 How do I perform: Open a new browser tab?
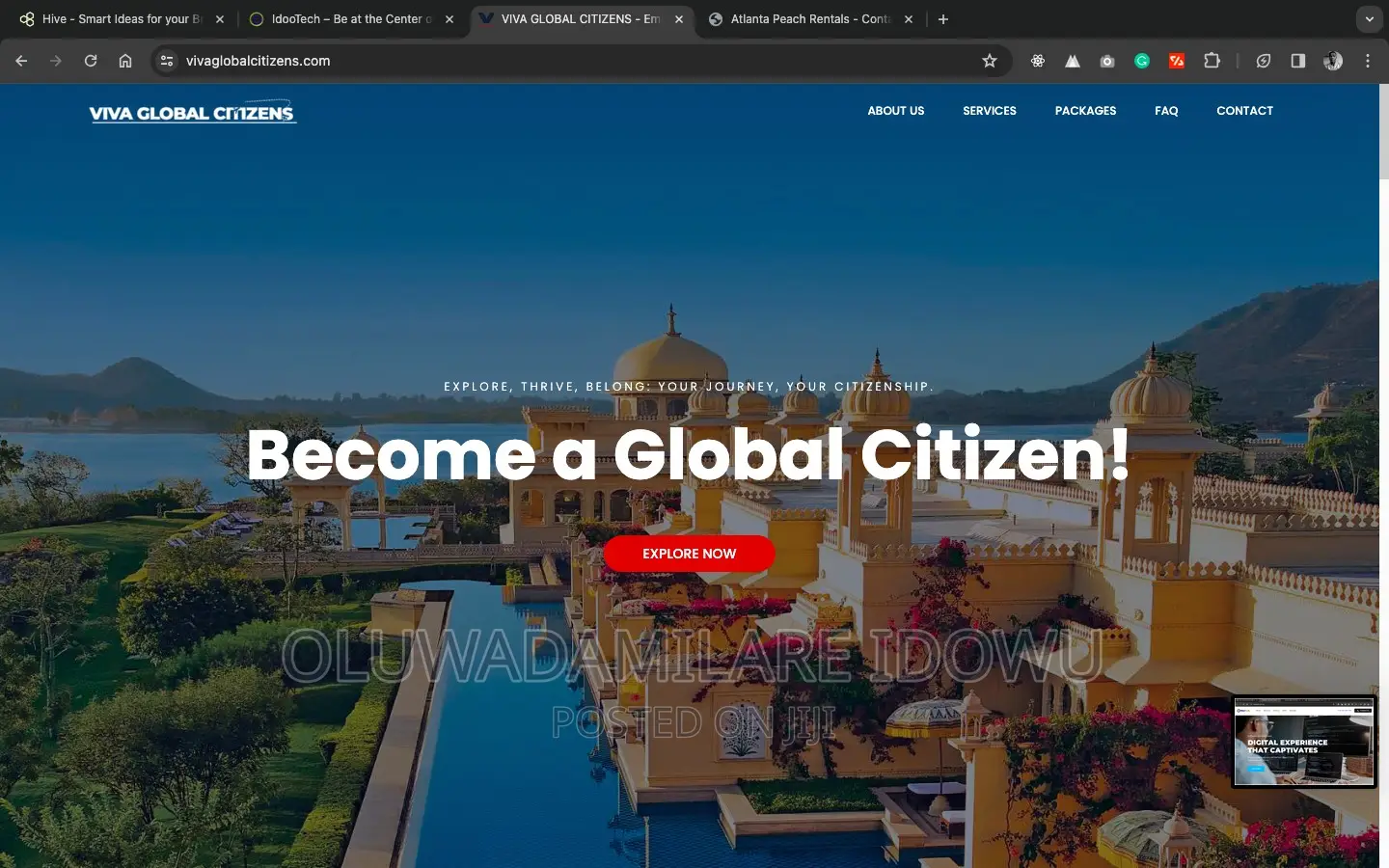tap(943, 19)
